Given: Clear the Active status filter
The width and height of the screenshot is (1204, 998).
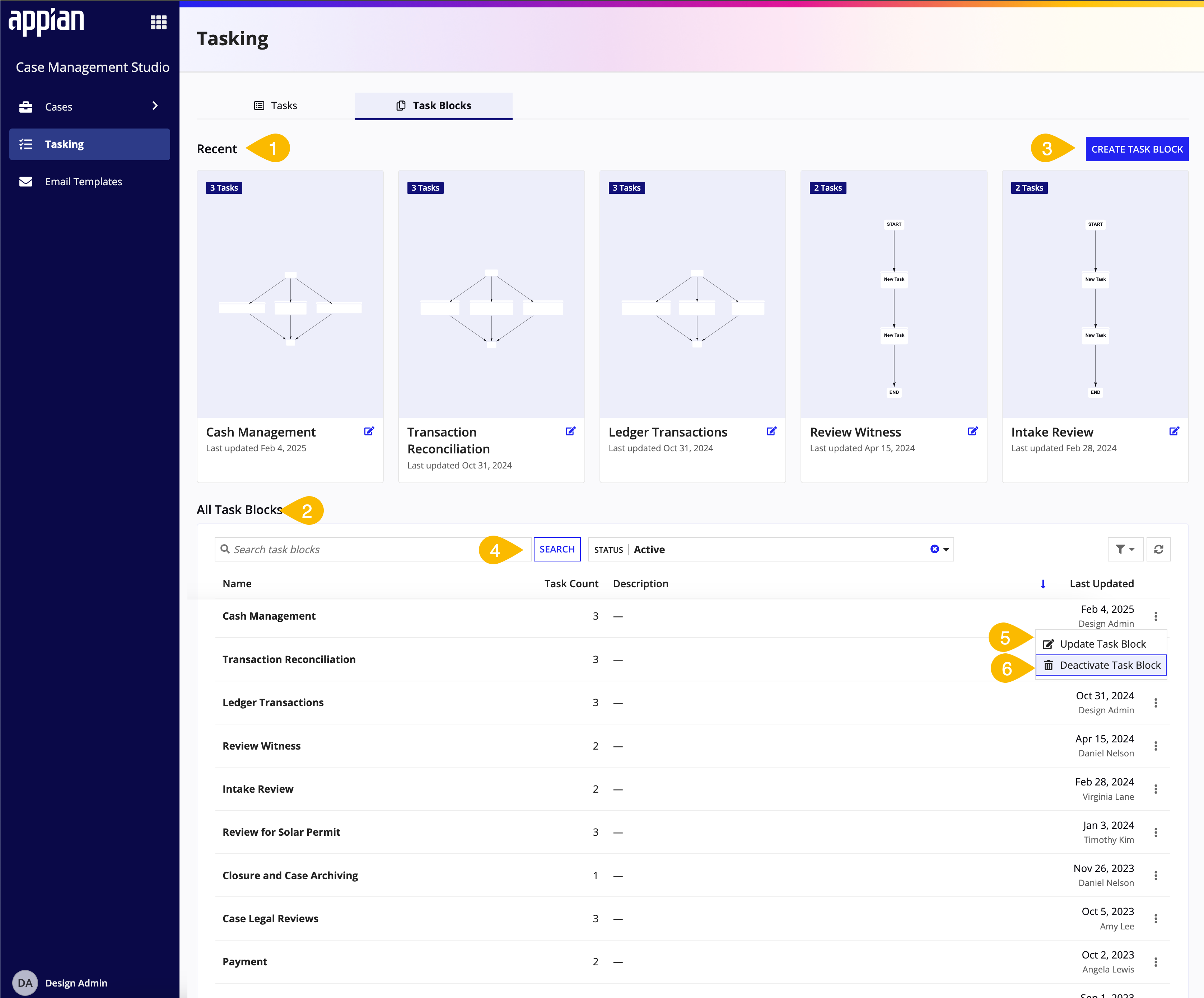Looking at the screenshot, I should (934, 549).
